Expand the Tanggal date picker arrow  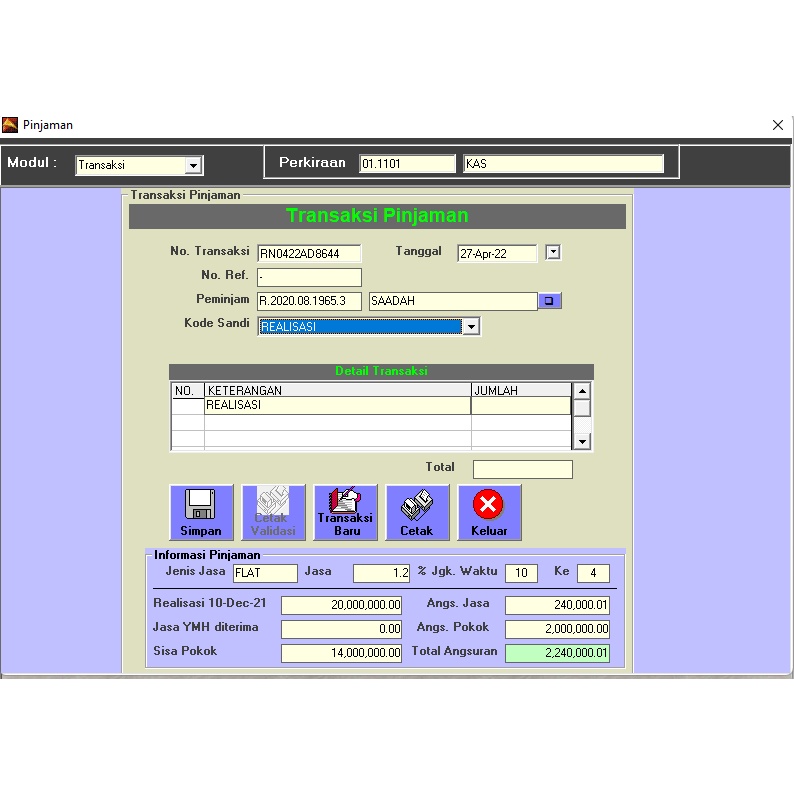(x=553, y=252)
